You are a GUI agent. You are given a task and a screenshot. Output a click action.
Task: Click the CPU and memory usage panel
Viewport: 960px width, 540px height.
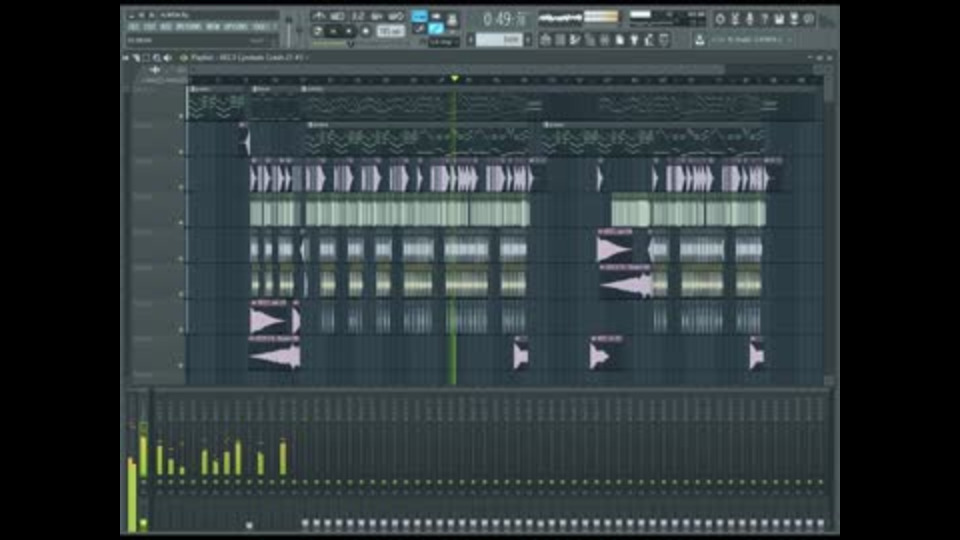[x=666, y=18]
